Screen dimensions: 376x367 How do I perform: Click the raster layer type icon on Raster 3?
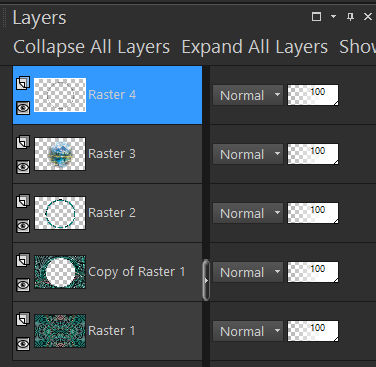click(23, 142)
